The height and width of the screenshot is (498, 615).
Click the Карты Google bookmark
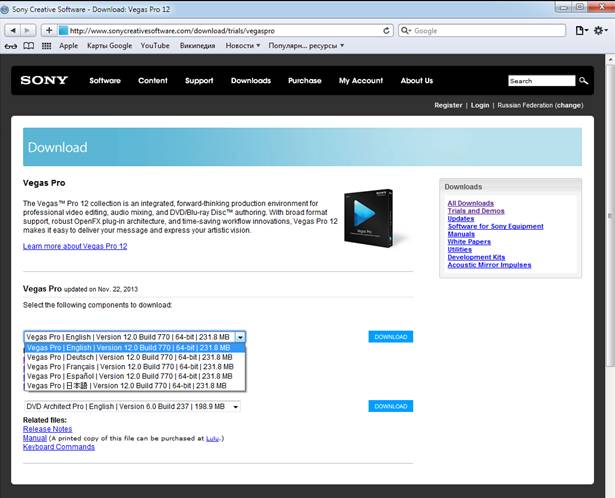point(109,46)
